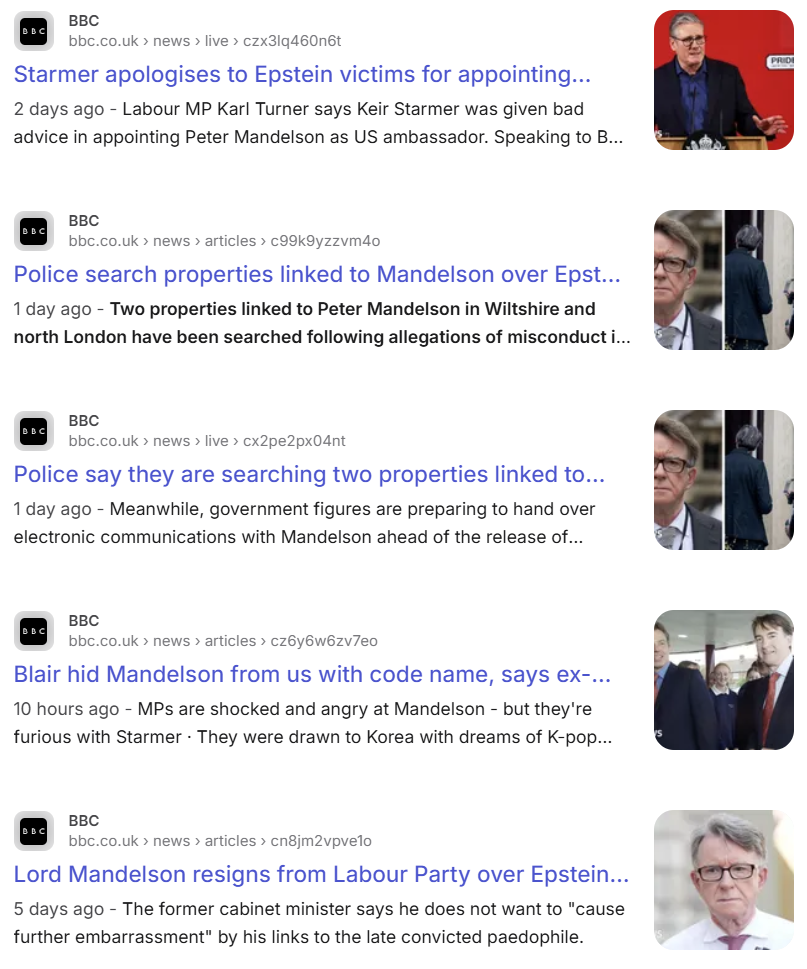Click BBC favicon beside Blair hid Mandelson result
This screenshot has height=969, width=807.
click(x=34, y=631)
